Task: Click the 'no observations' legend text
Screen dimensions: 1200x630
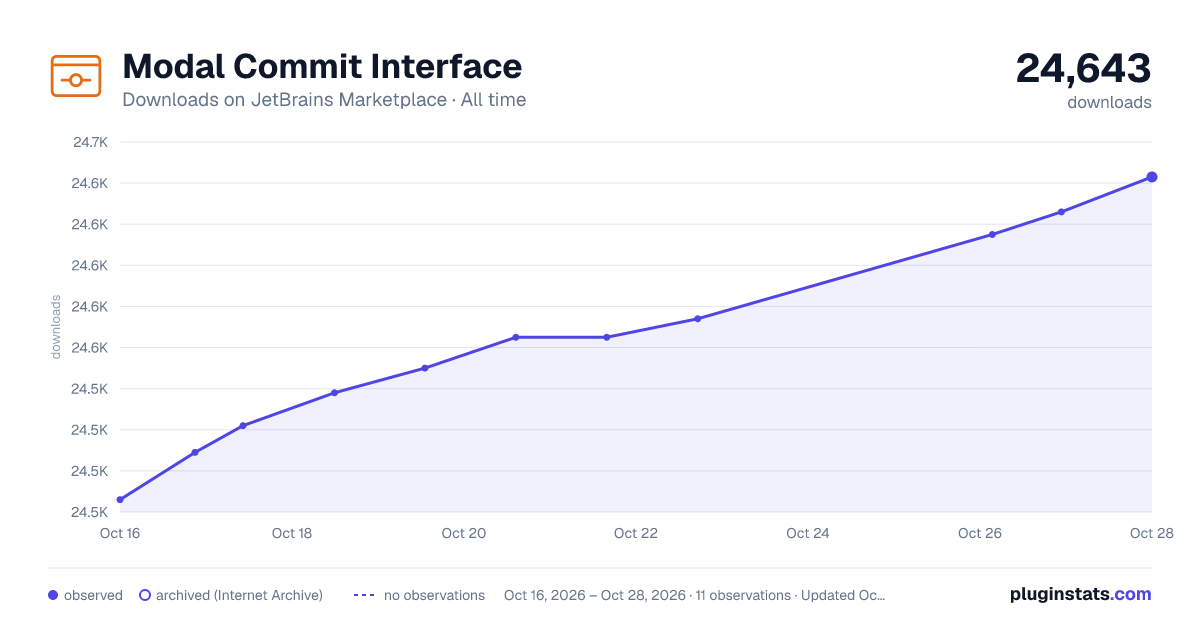Action: pyautogui.click(x=434, y=595)
